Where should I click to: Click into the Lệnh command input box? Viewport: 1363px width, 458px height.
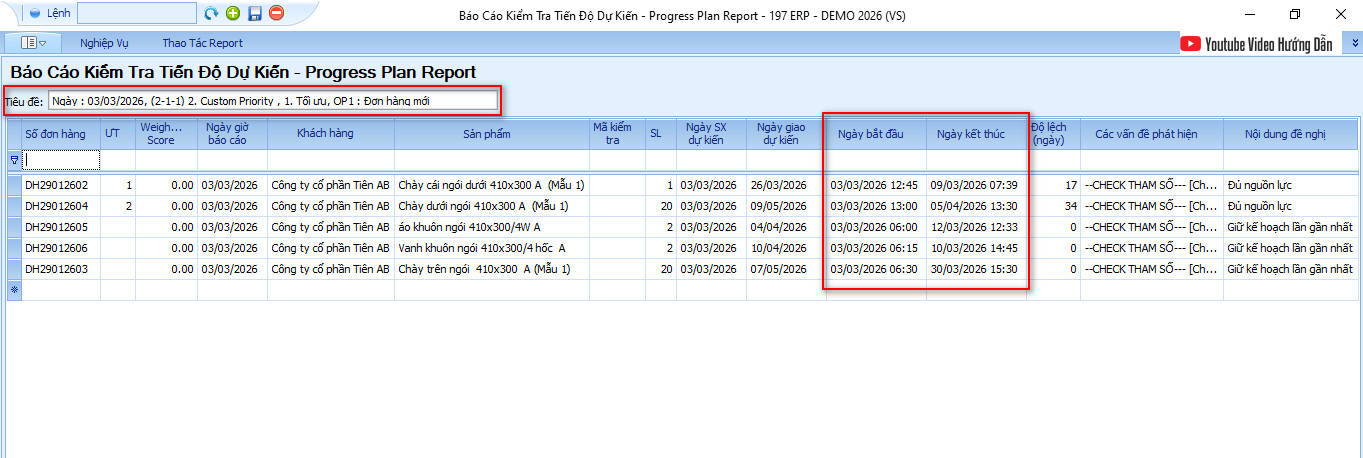tap(136, 13)
